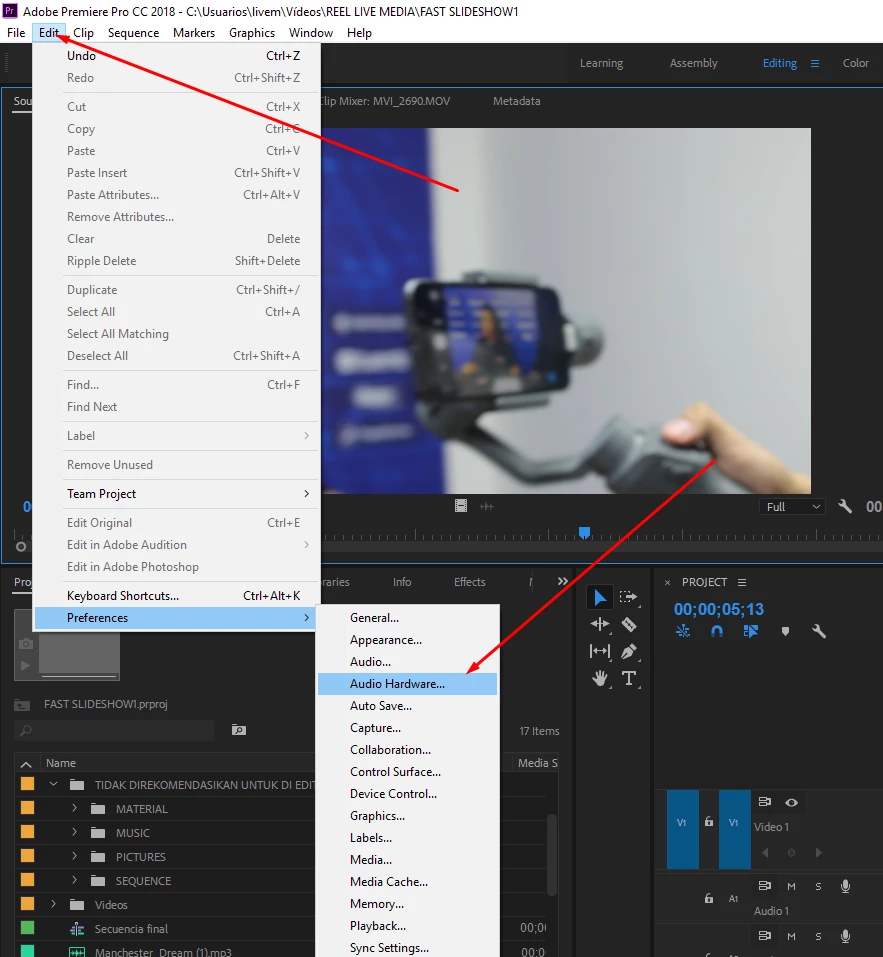This screenshot has height=957, width=883.
Task: Click the drag audio only waveform icon
Action: coord(487,507)
